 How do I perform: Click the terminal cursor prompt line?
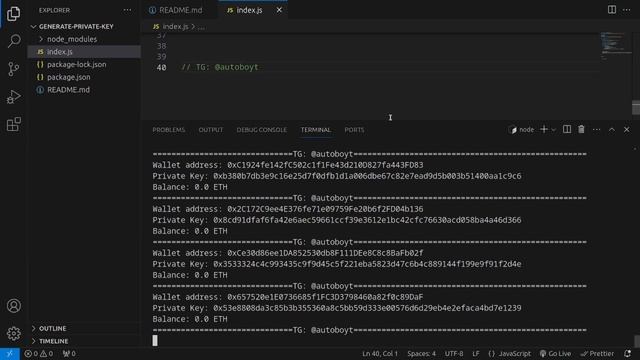coord(155,340)
